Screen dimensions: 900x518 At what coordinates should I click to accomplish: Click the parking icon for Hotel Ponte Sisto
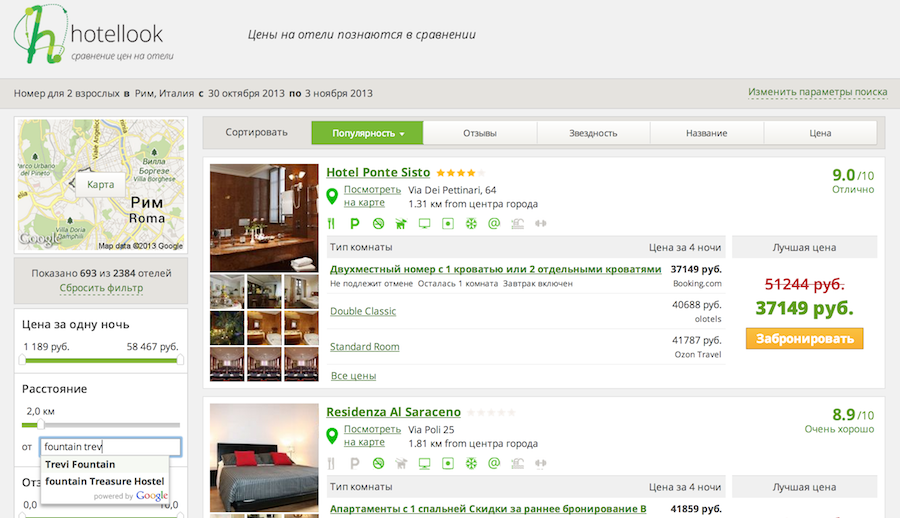[x=355, y=223]
